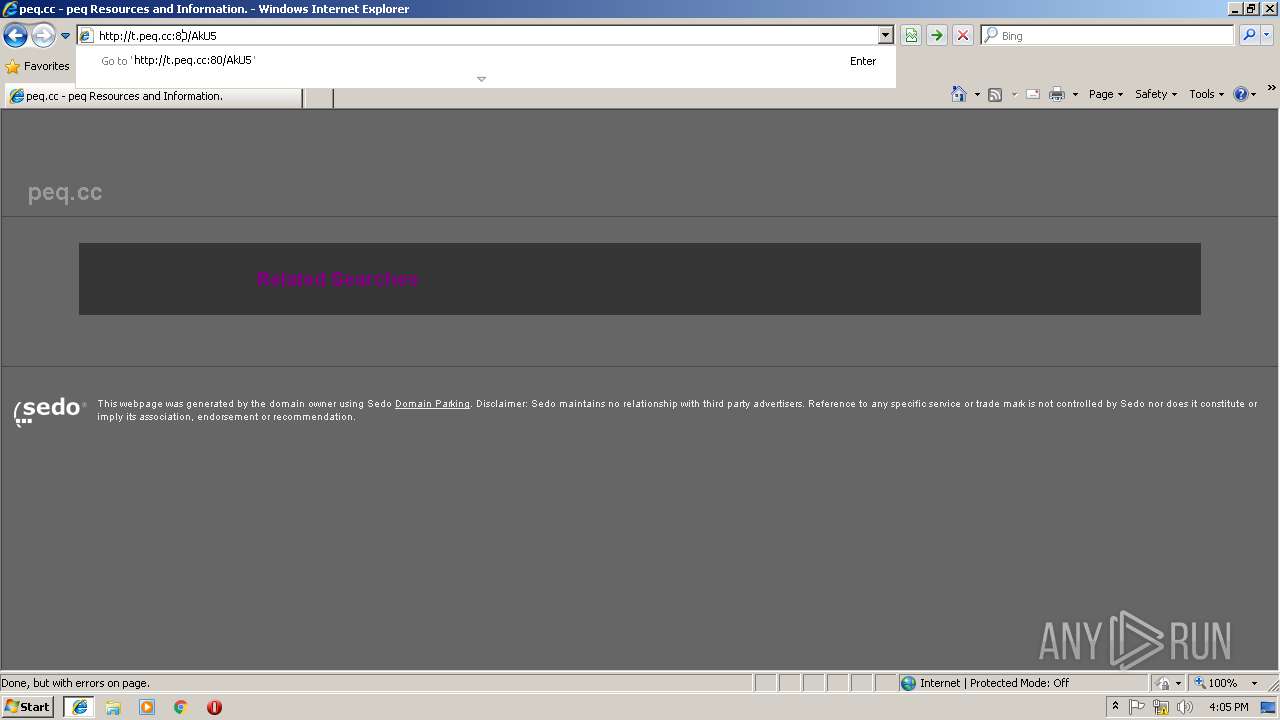
Task: Open Windows Explorer from taskbar
Action: pos(113,707)
